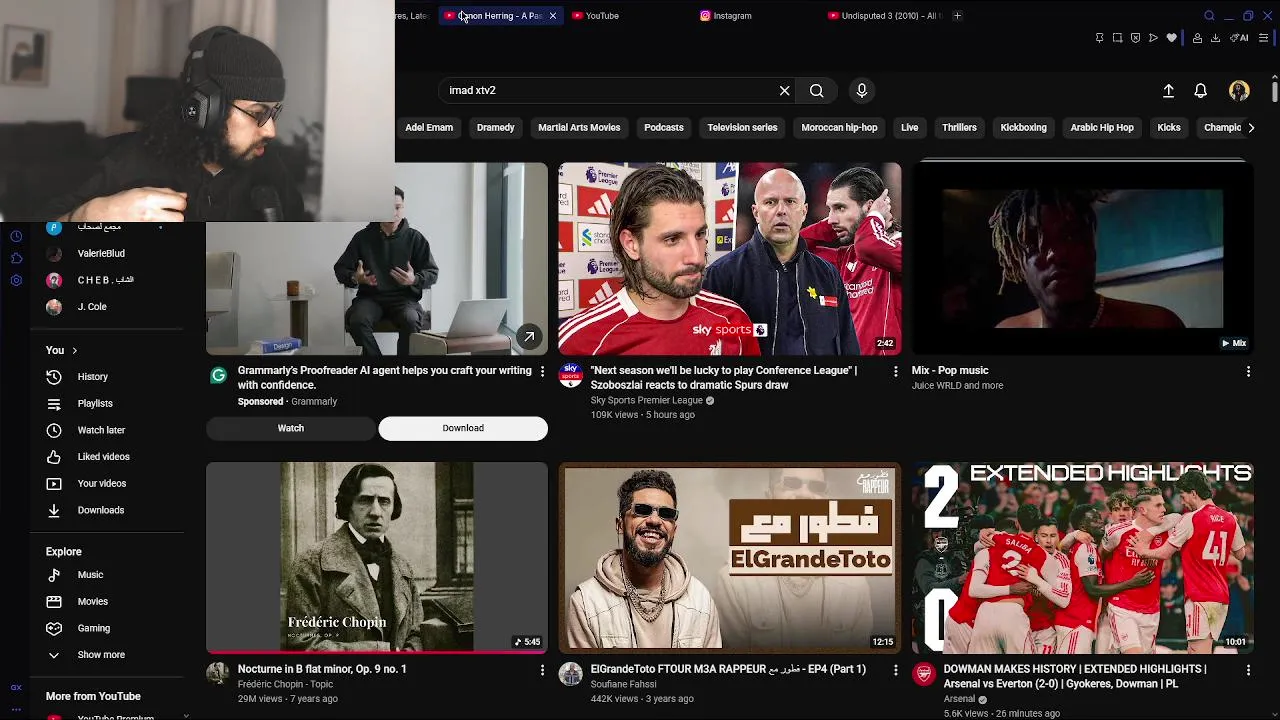1280x720 pixels.
Task: Open options menu for ElGrandeToto video
Action: click(x=895, y=670)
